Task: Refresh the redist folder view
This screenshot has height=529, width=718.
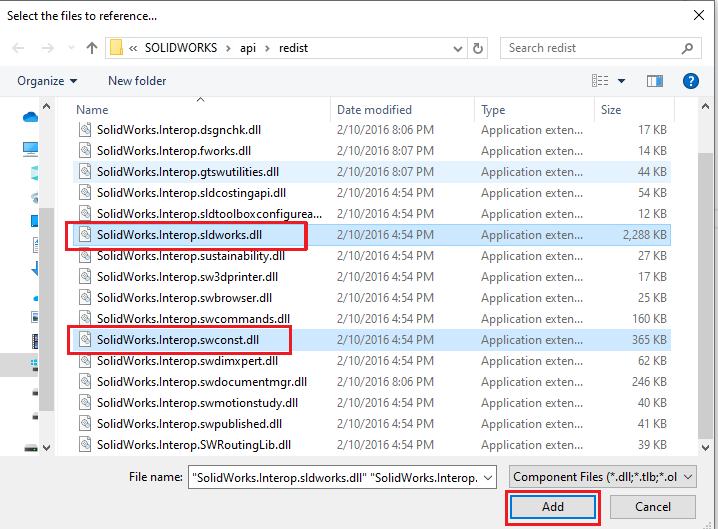Action: [478, 48]
